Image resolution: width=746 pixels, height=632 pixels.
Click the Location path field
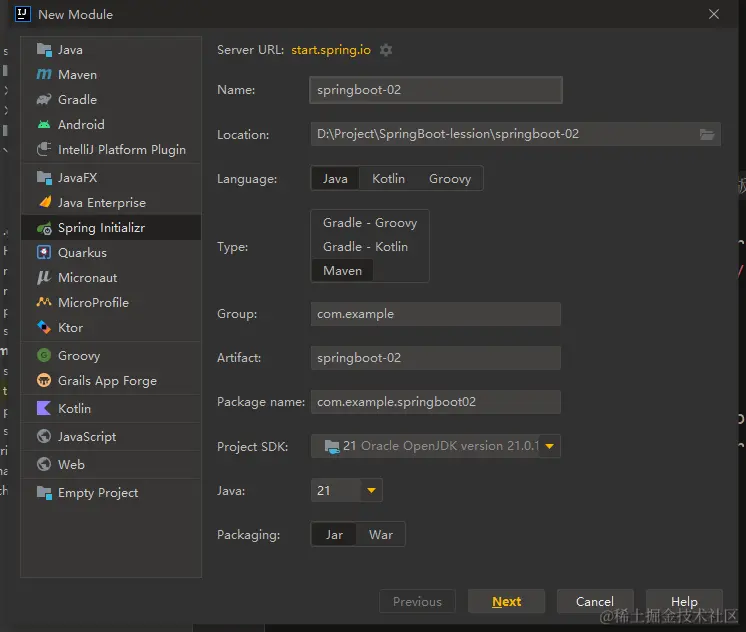point(516,134)
